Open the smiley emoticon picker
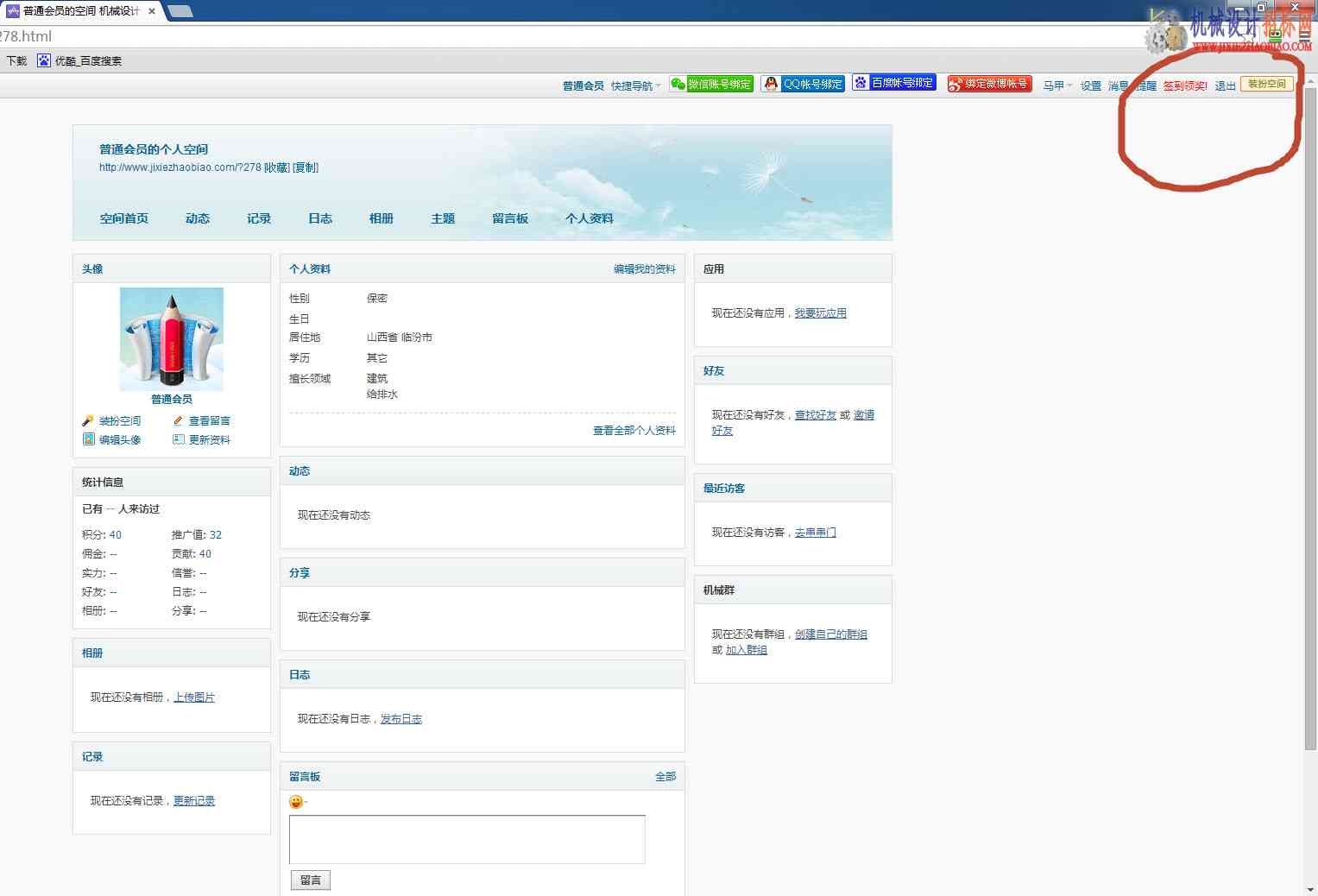The width and height of the screenshot is (1318, 896). (x=296, y=802)
